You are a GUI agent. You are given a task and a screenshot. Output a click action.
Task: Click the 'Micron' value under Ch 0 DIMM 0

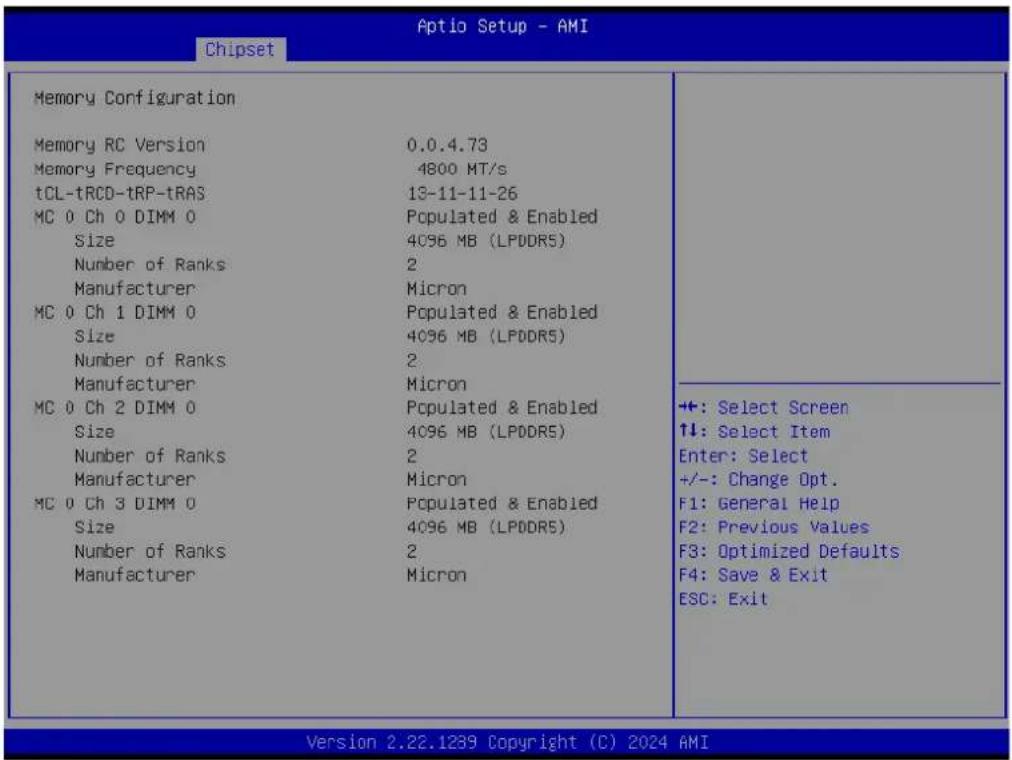(x=436, y=288)
